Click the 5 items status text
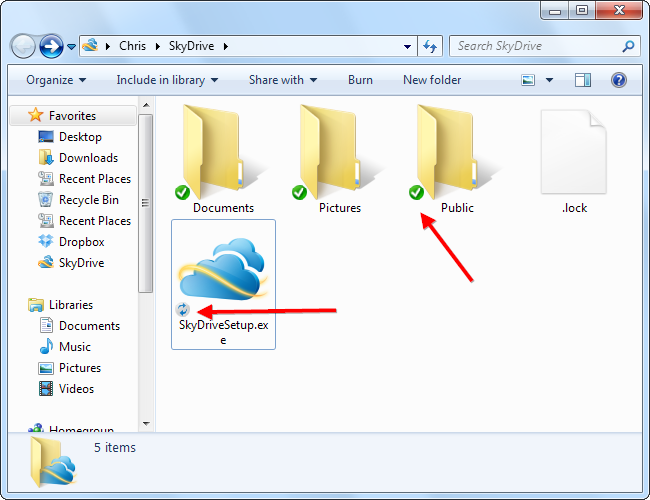The image size is (650, 500). [115, 448]
